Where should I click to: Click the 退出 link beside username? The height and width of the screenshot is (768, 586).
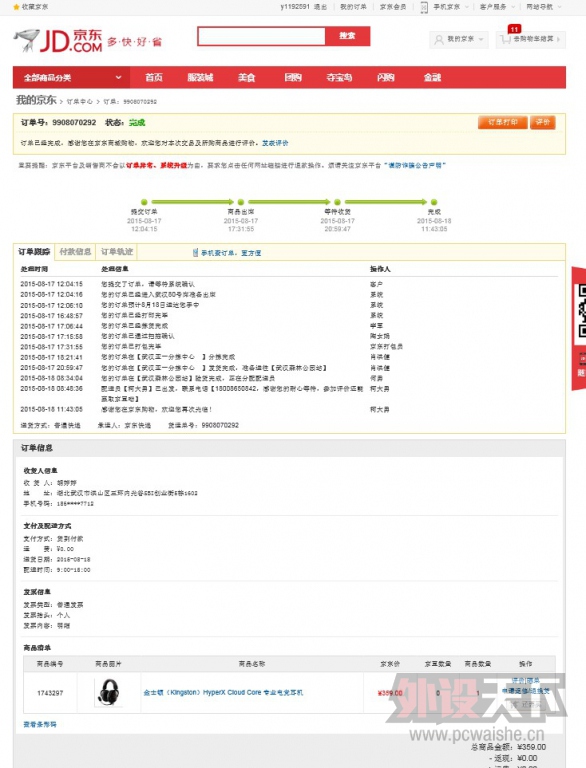coord(320,7)
